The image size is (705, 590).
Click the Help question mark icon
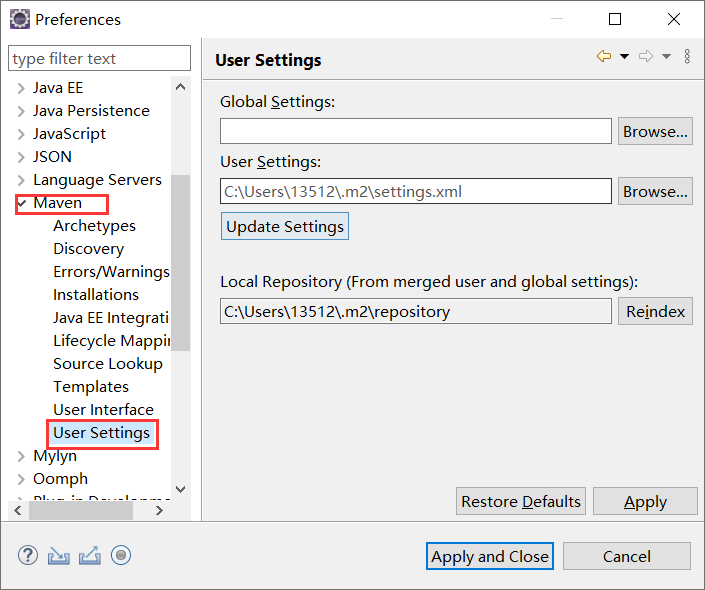tap(28, 555)
